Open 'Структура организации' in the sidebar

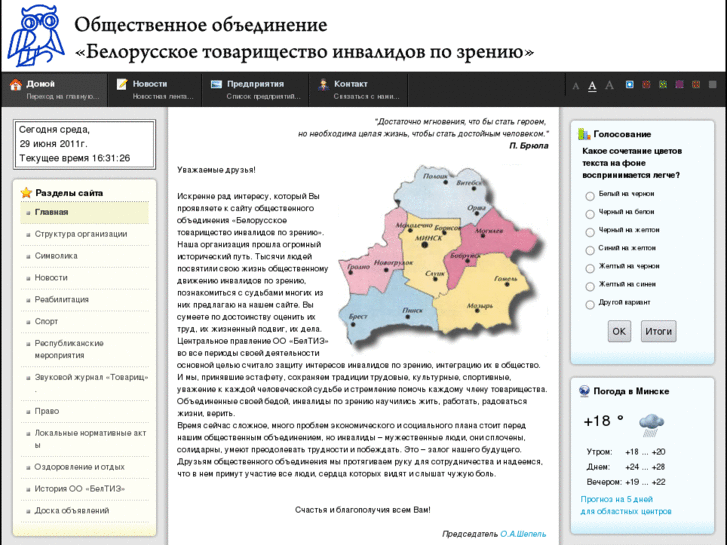tap(81, 234)
